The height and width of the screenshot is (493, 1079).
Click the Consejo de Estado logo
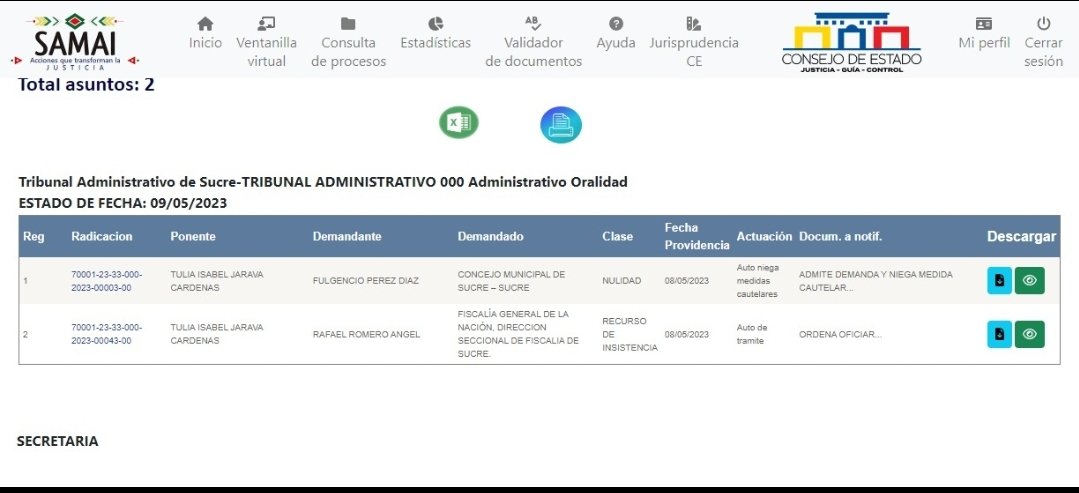(x=851, y=42)
